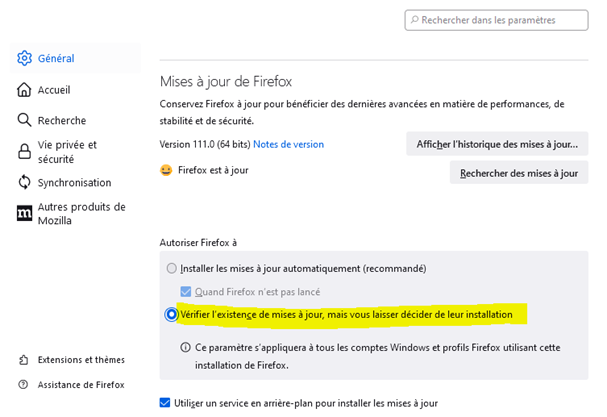Viewport: 607px width, 417px height.
Task: Open the Accueil settings section
Action: pos(54,90)
